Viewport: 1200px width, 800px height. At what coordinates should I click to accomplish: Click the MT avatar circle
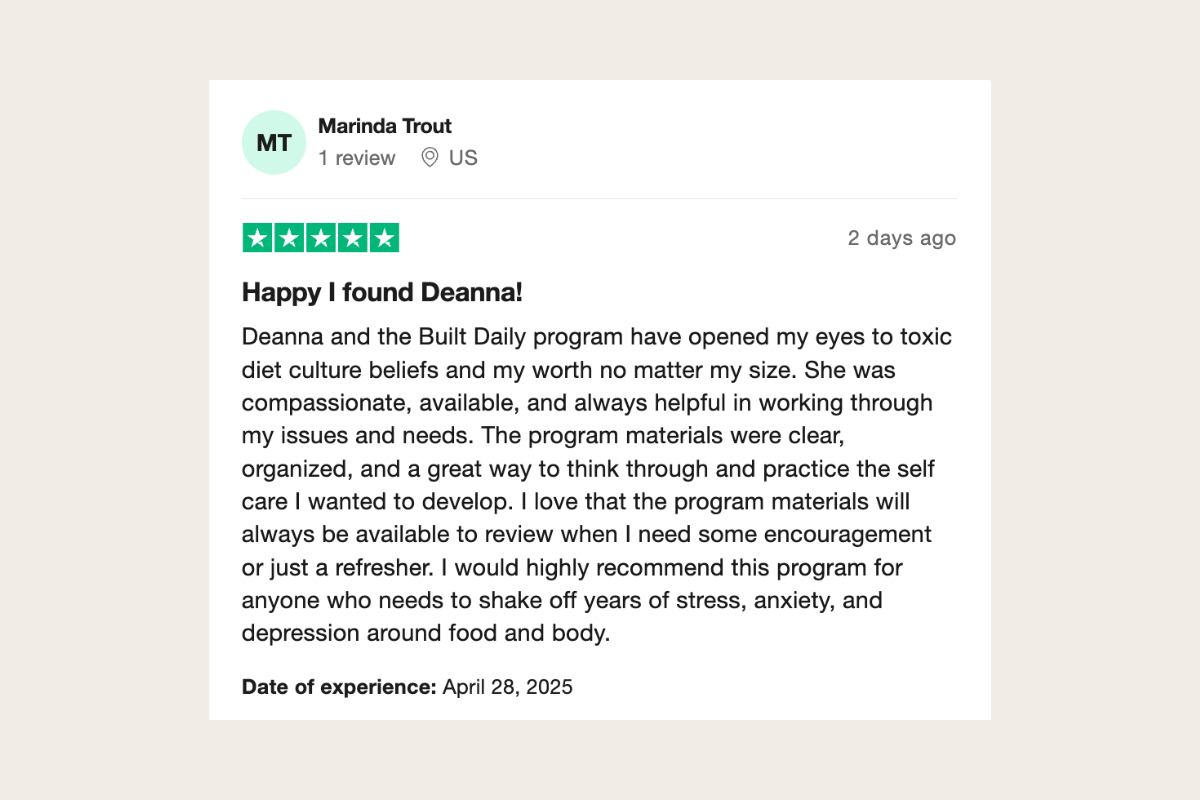(x=274, y=142)
